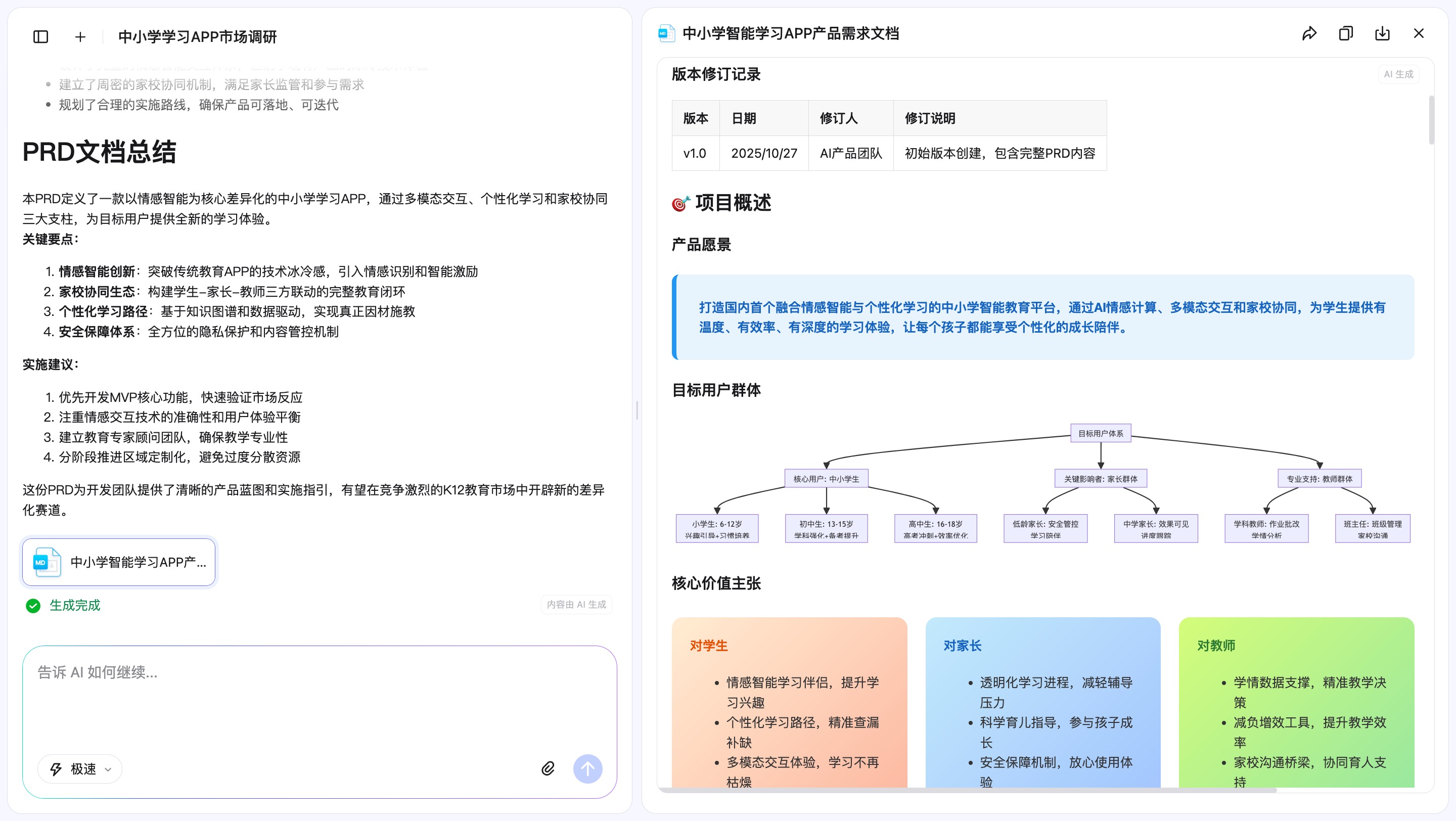Toggle the sidebar panel icon
1456x821 pixels.
click(x=40, y=37)
